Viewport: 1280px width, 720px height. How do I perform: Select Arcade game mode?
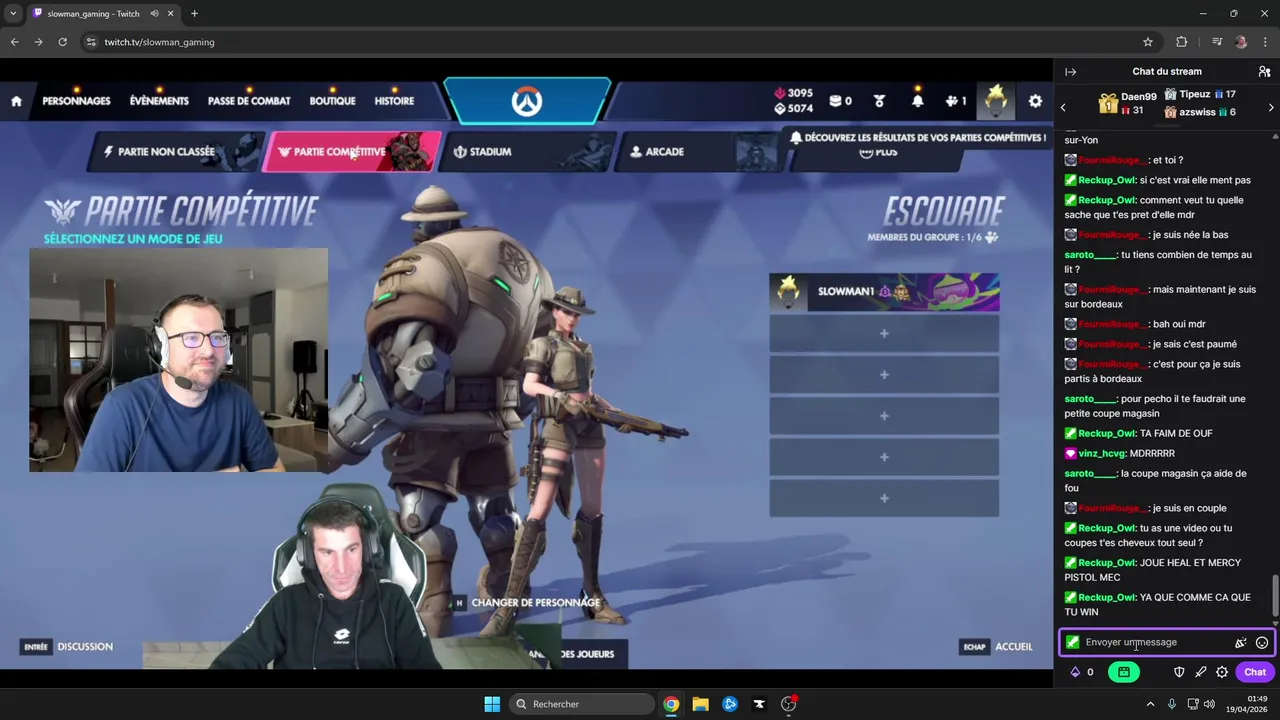coord(700,152)
